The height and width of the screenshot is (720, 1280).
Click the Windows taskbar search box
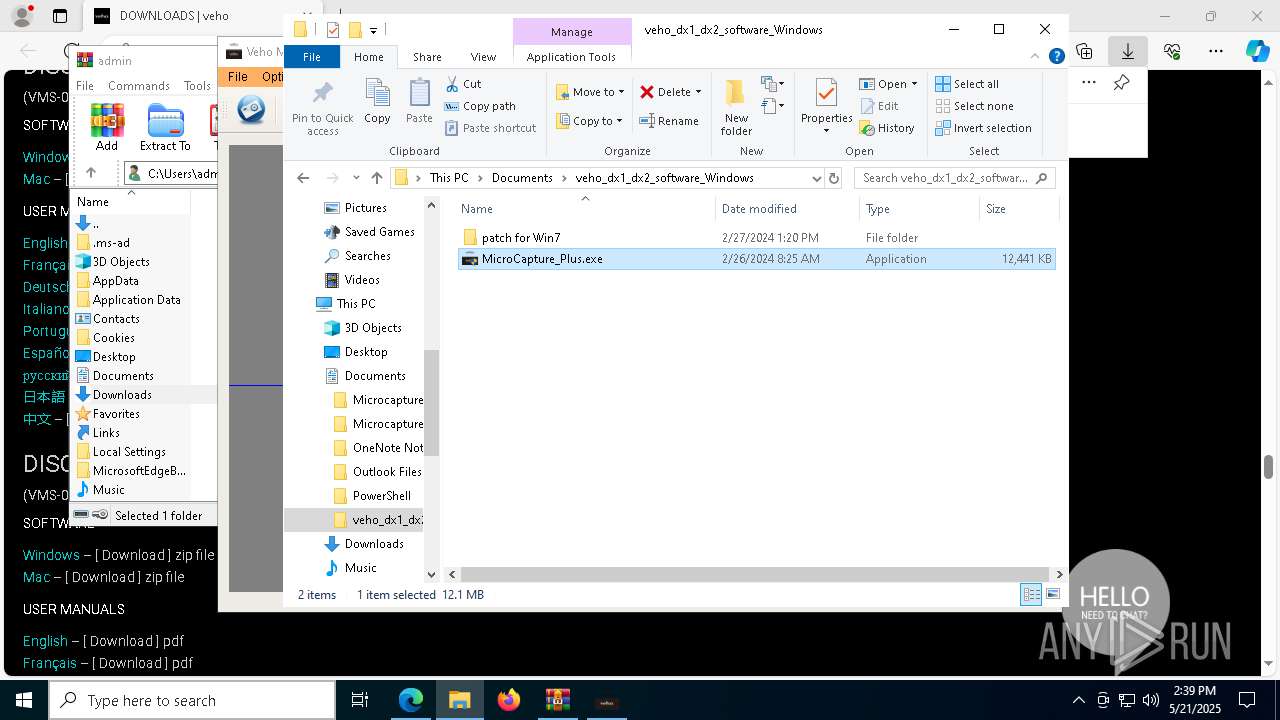(x=192, y=700)
